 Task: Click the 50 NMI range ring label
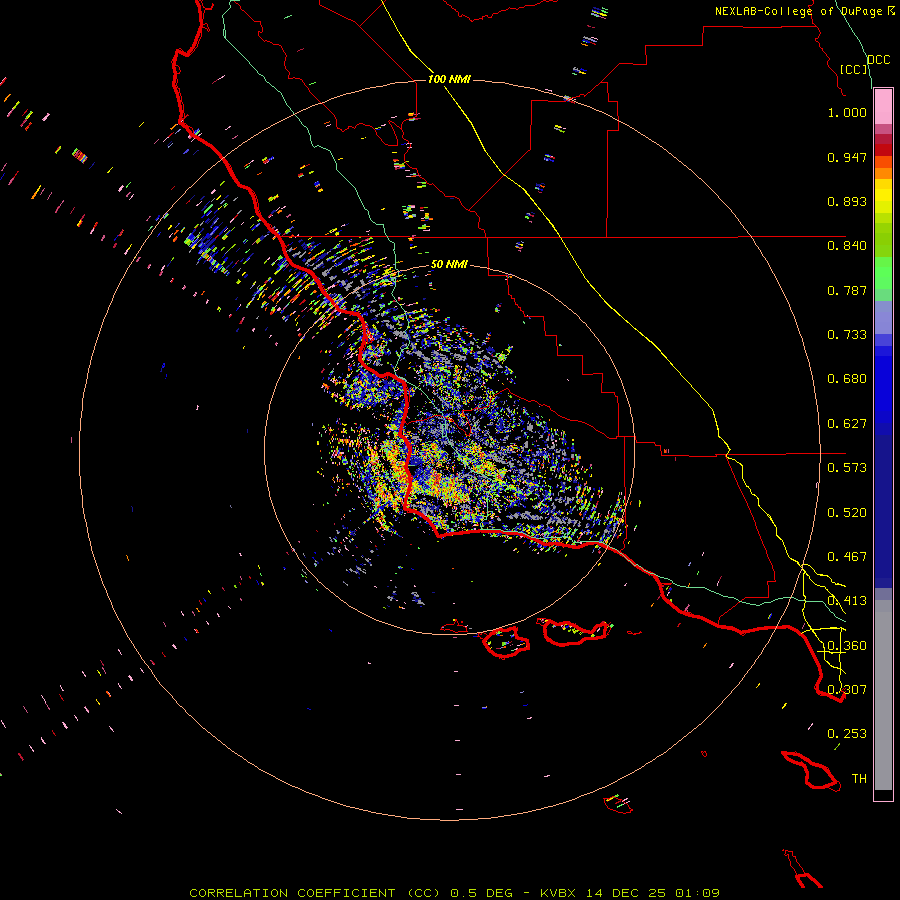449,264
